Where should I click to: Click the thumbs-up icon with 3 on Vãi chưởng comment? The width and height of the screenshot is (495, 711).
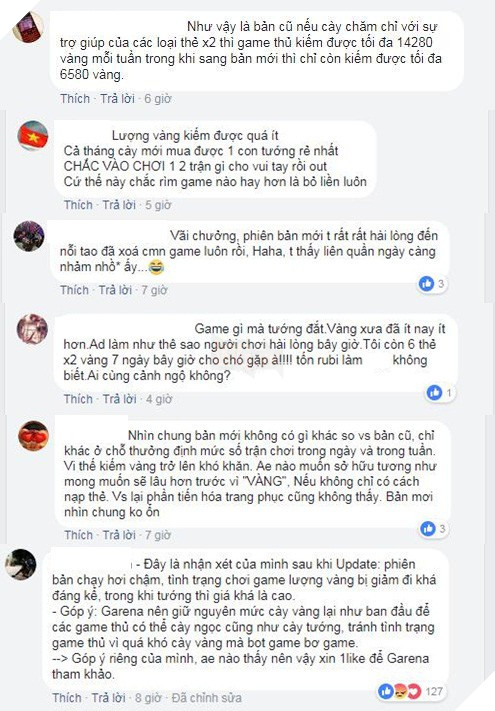click(x=426, y=284)
